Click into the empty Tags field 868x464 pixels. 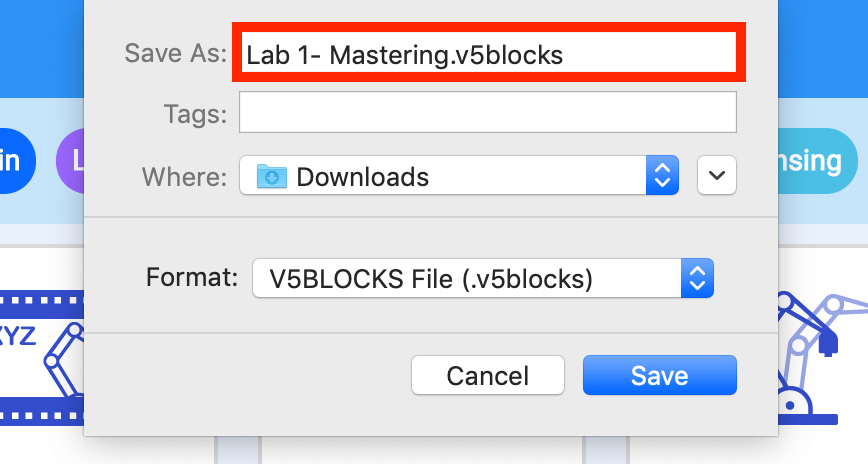pyautogui.click(x=488, y=112)
